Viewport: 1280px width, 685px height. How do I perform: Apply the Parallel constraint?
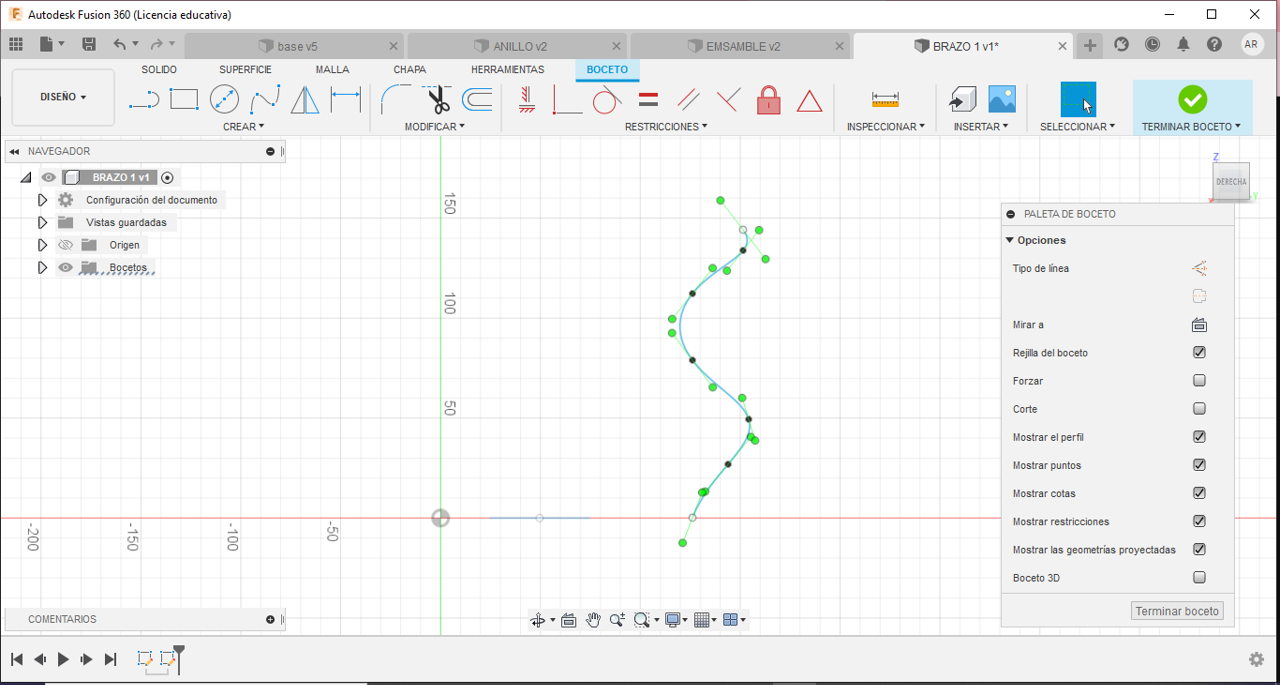[688, 100]
